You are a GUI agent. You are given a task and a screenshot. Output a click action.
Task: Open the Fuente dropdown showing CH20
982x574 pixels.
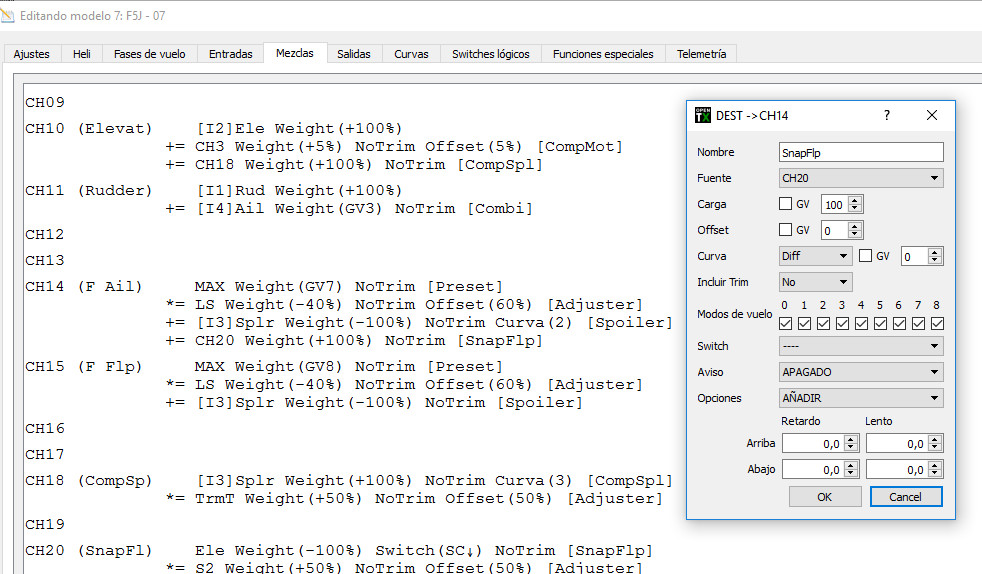point(861,178)
